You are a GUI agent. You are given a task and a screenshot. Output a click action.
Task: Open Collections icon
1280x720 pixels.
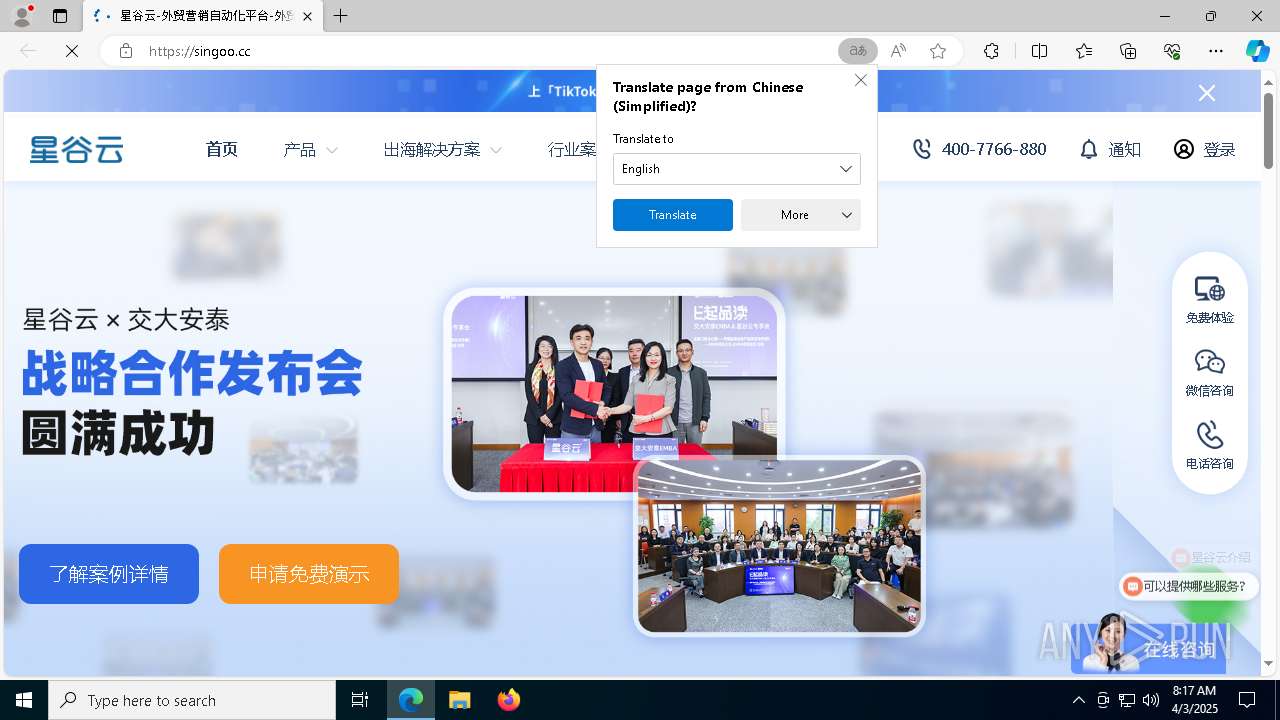[x=1128, y=51]
